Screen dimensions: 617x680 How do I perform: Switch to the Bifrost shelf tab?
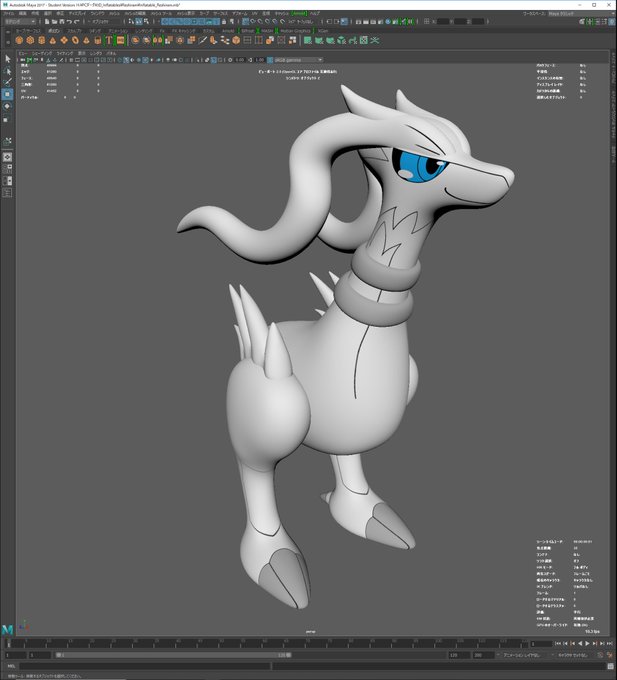248,31
